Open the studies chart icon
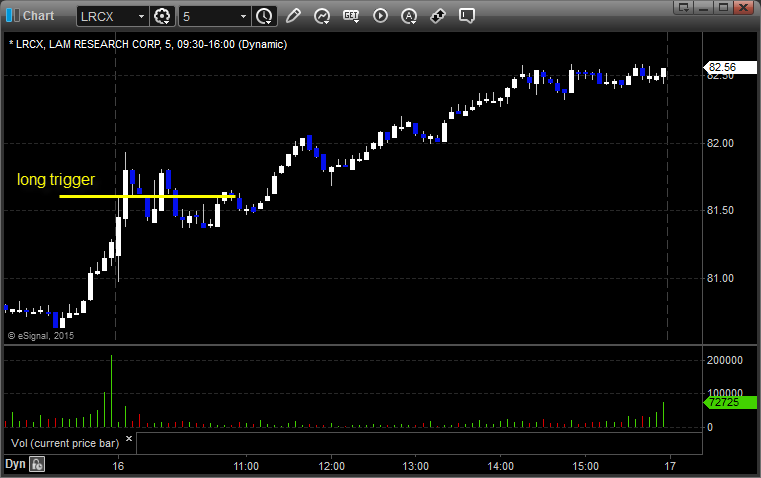The height and width of the screenshot is (478, 761). pyautogui.click(x=322, y=16)
